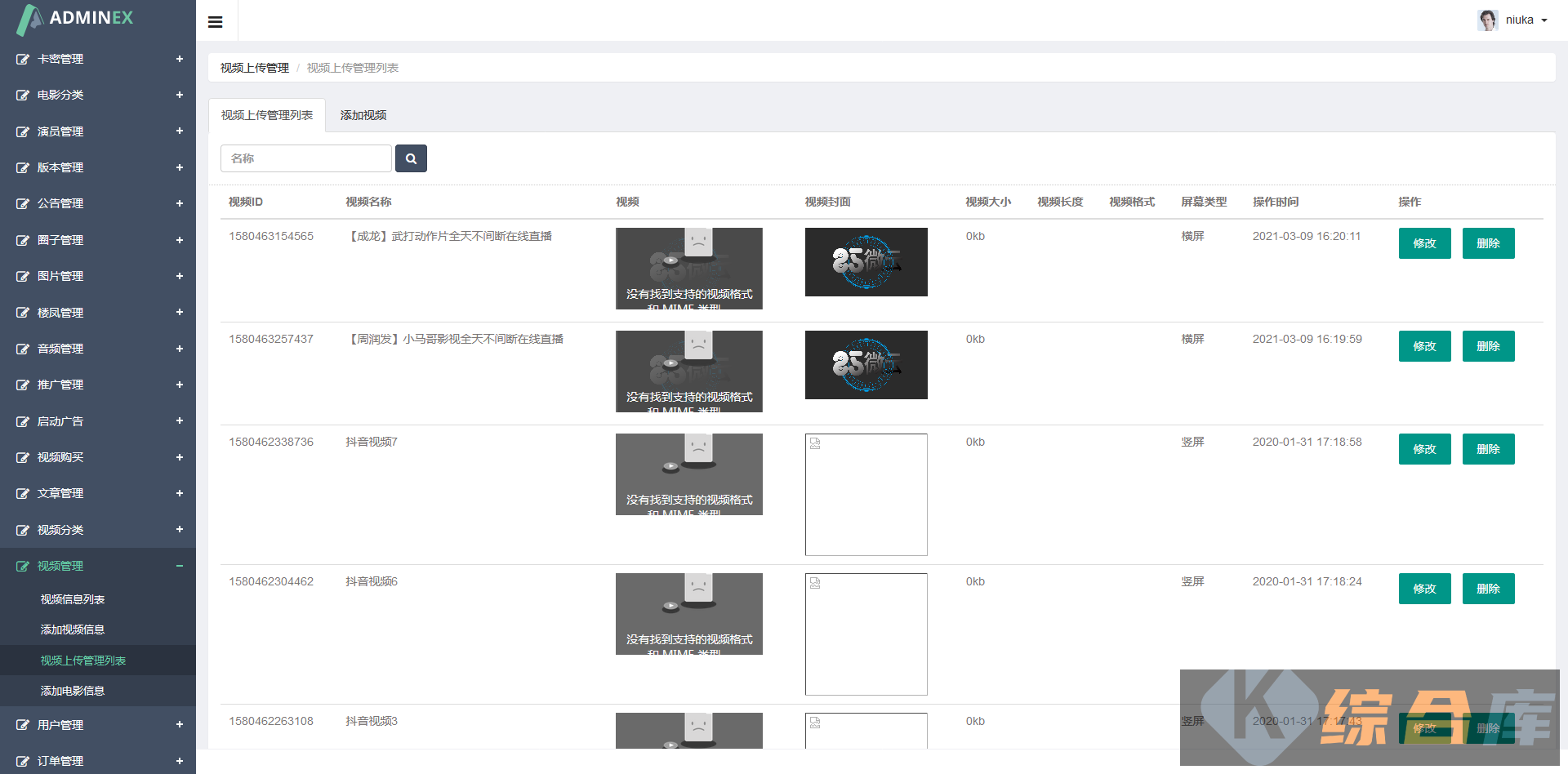Open 添加电影信息 submenu item
The width and height of the screenshot is (1568, 774).
click(73, 691)
